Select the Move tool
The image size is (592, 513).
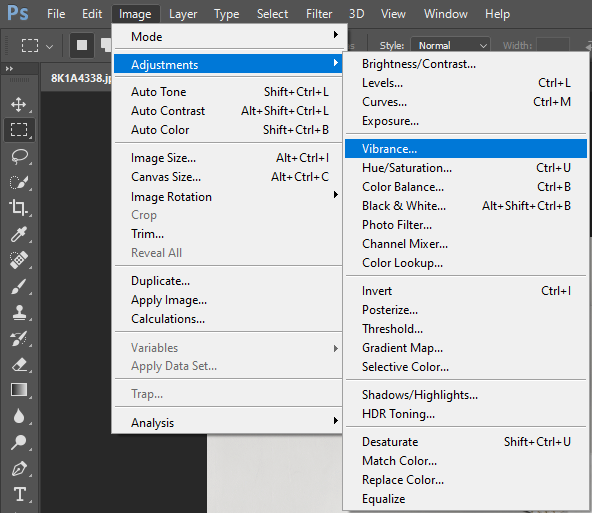click(x=18, y=104)
